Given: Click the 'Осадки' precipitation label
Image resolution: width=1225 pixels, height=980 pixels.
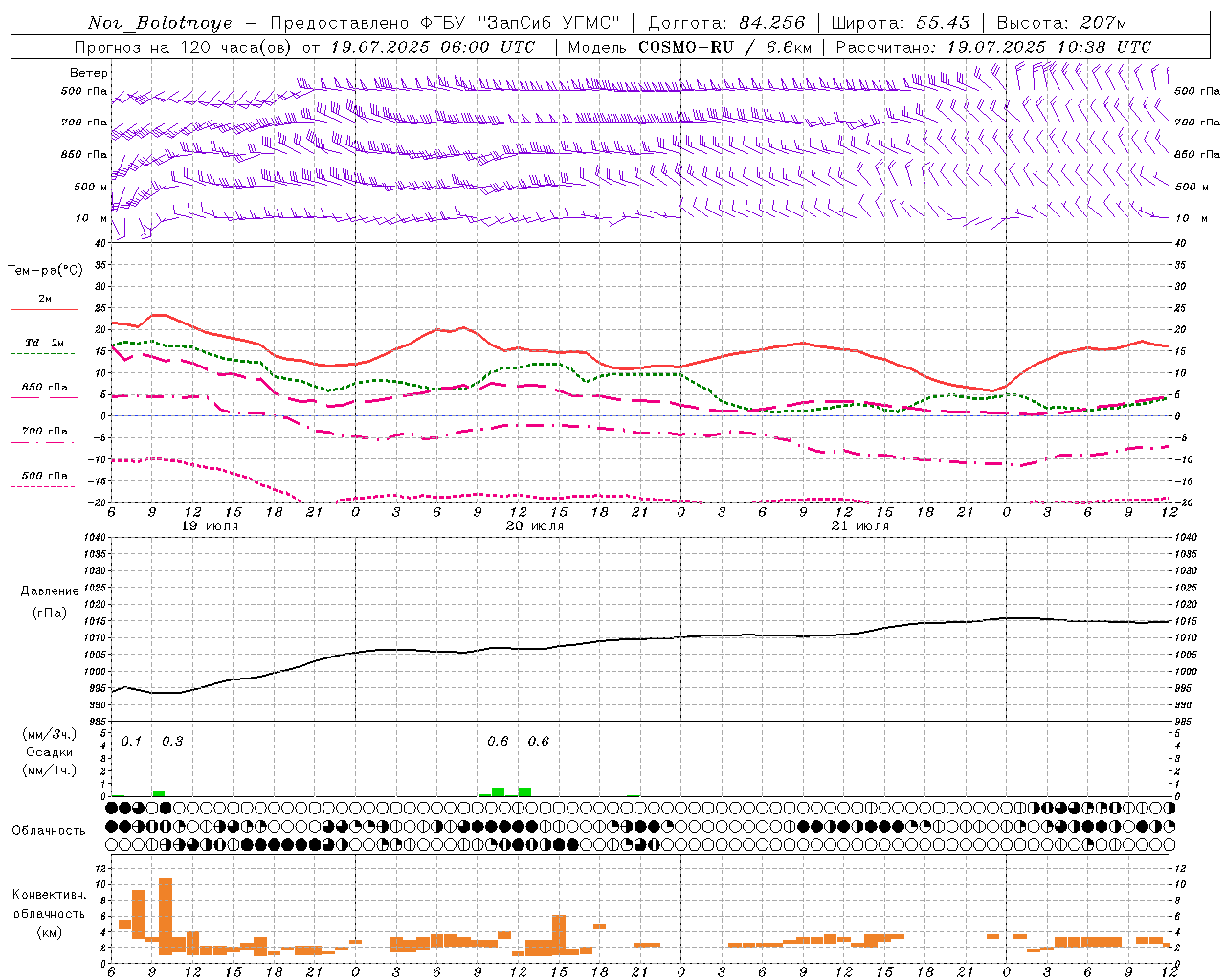Looking at the screenshot, I should [x=49, y=753].
